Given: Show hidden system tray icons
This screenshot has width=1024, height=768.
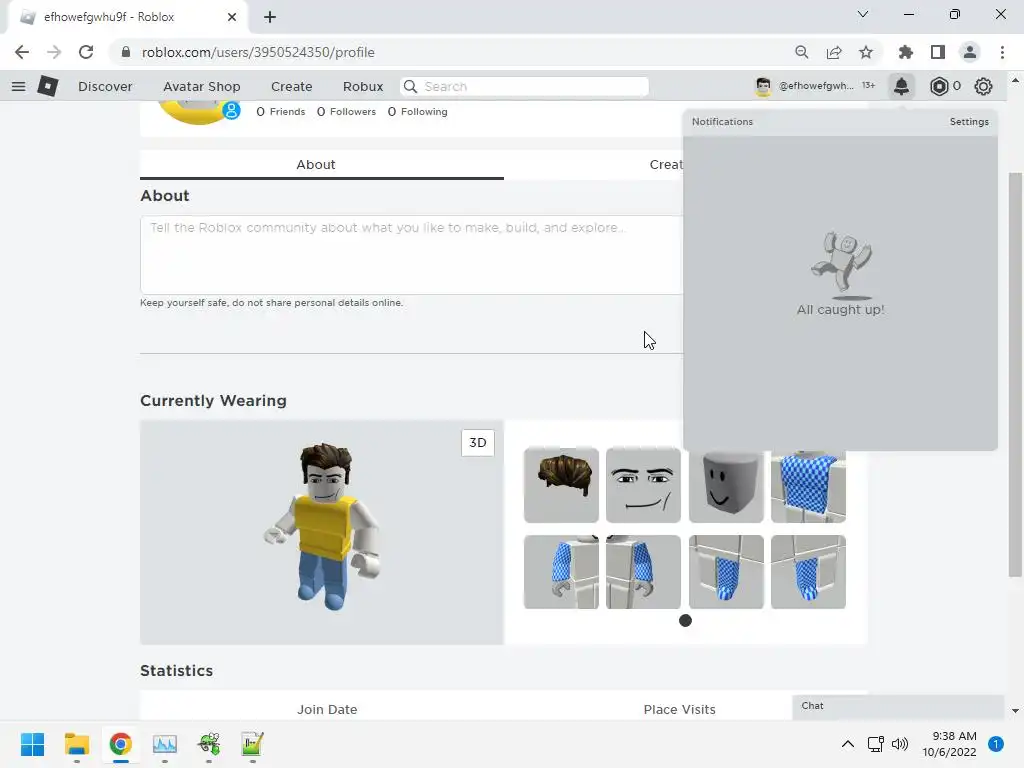Looking at the screenshot, I should click(x=848, y=744).
